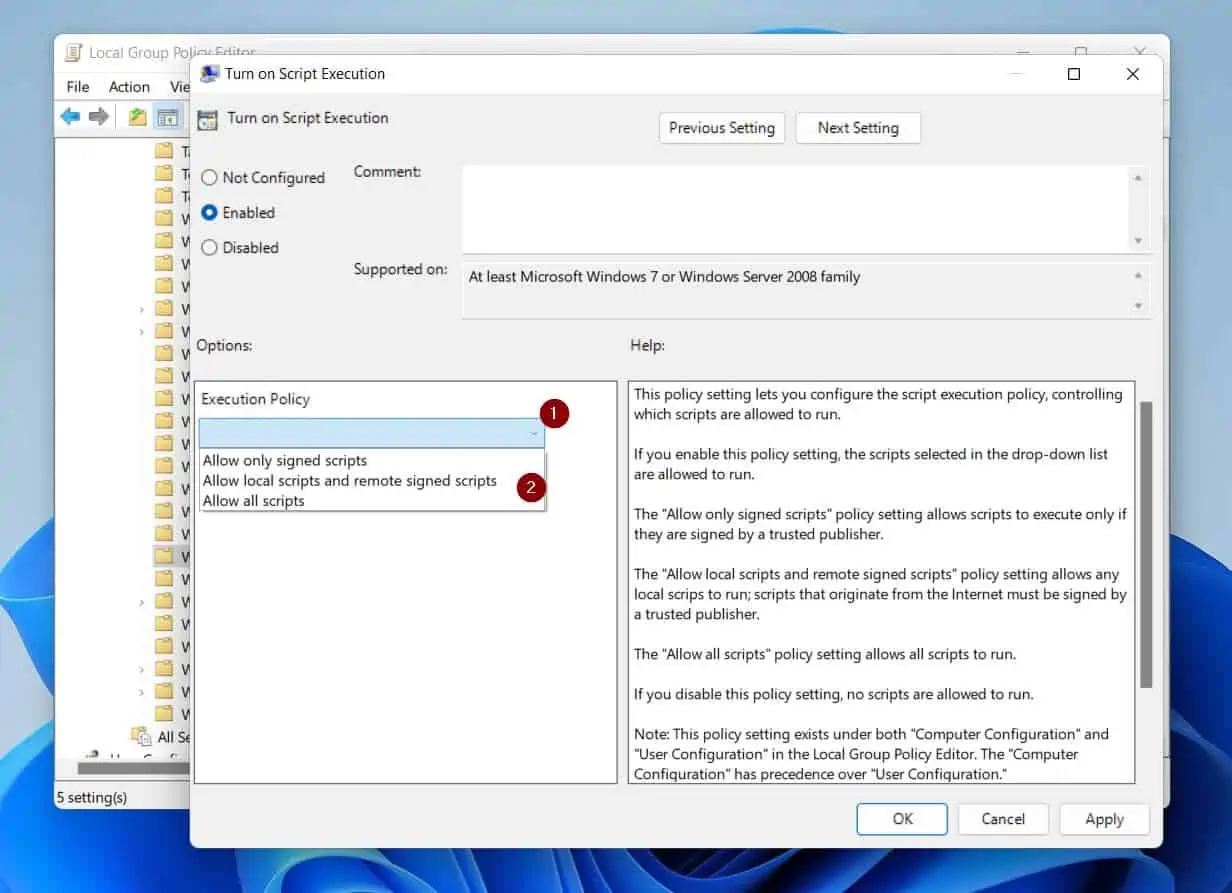Open the File menu in Group Policy Editor
1232x893 pixels.
(78, 87)
